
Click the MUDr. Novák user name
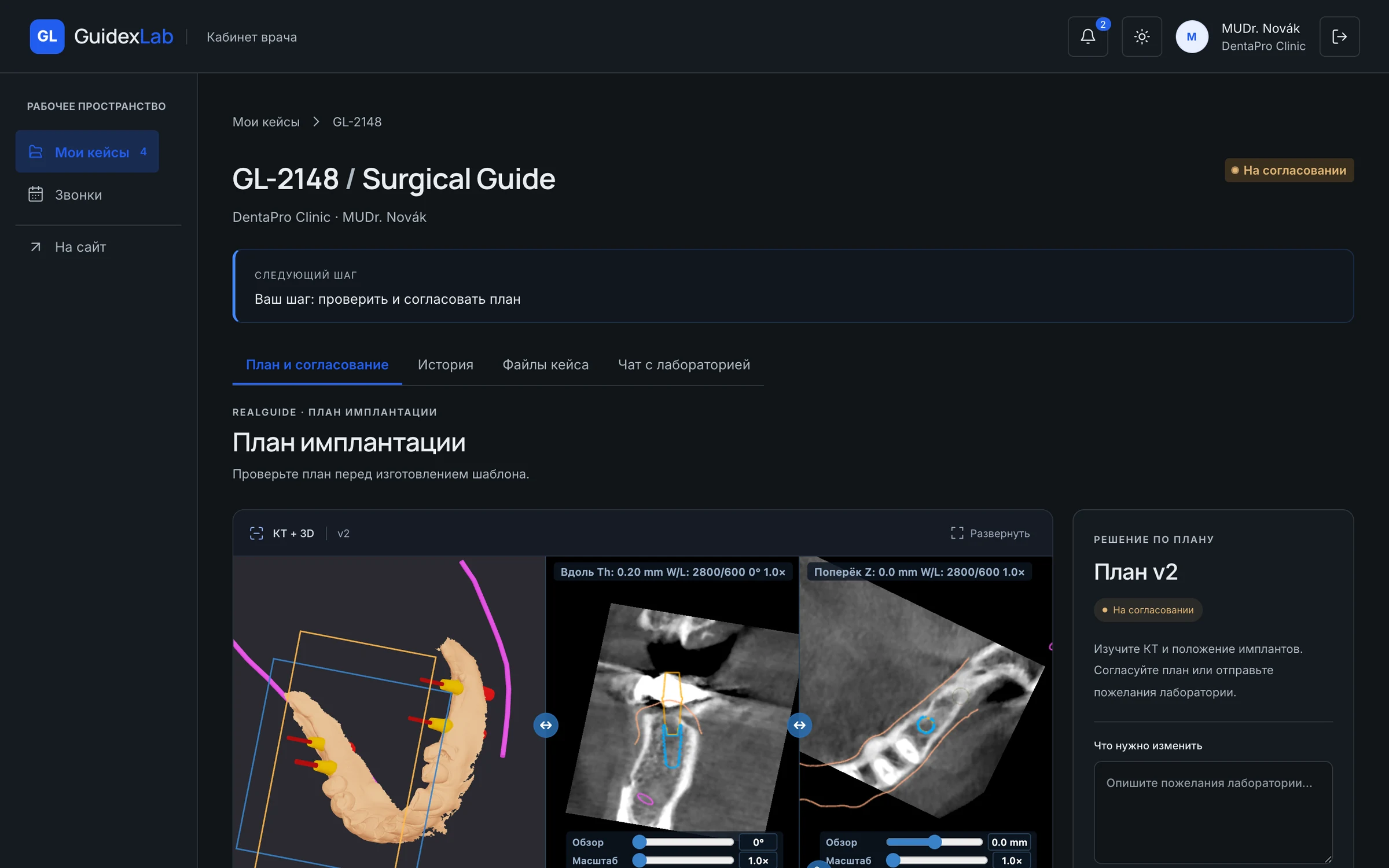[x=1261, y=28]
